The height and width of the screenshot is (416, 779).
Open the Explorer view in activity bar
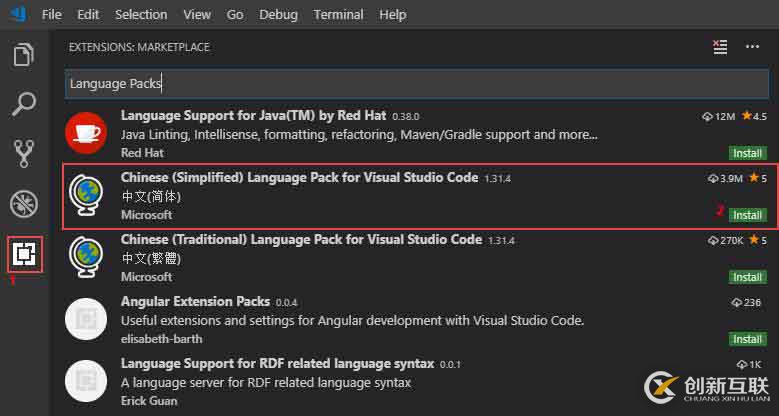[x=24, y=54]
